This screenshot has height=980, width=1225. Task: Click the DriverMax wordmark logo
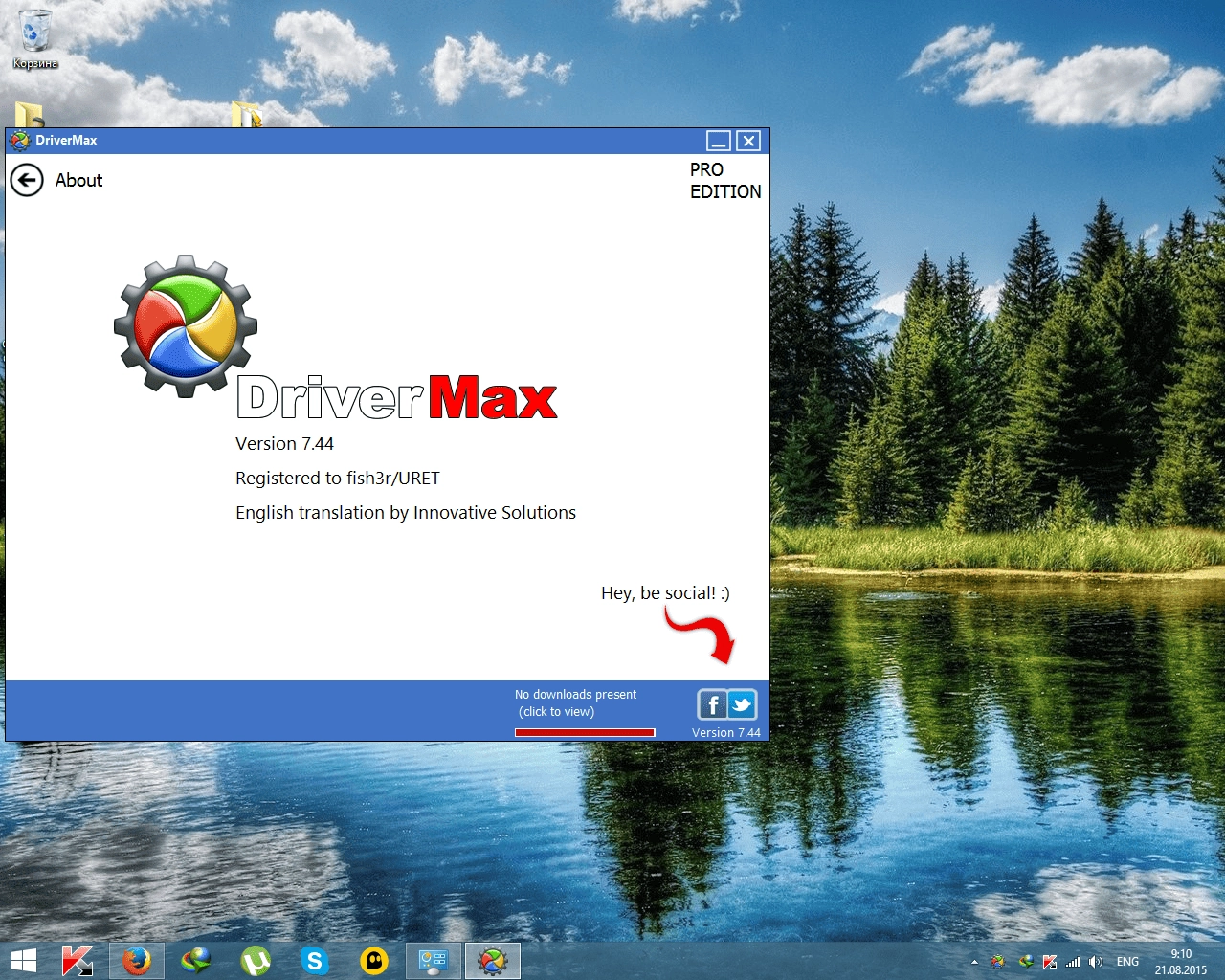(396, 397)
